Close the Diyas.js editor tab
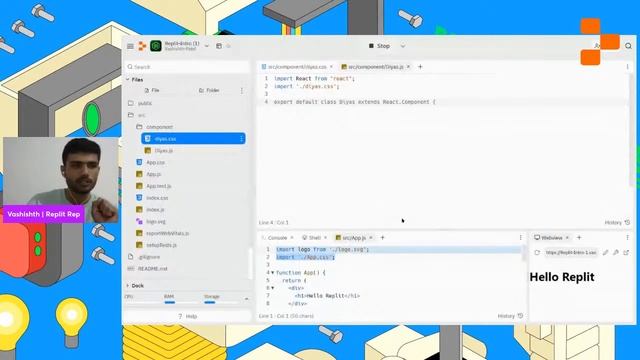 pyautogui.click(x=408, y=67)
